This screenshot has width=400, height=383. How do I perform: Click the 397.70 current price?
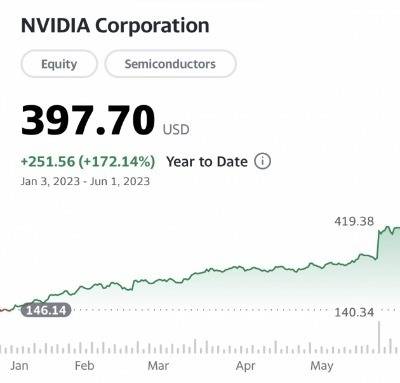[x=88, y=120]
